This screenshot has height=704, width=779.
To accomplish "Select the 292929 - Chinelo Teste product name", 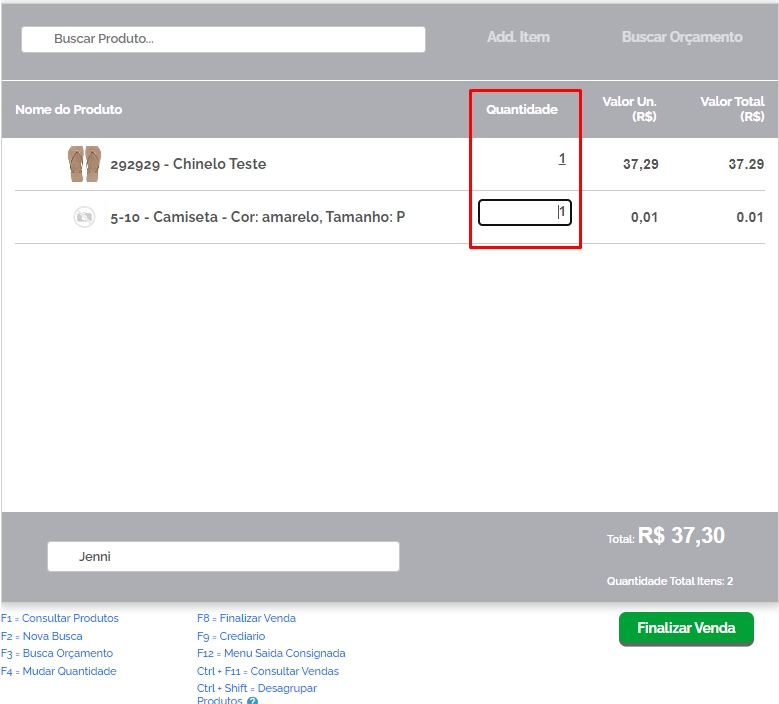I will tap(188, 164).
